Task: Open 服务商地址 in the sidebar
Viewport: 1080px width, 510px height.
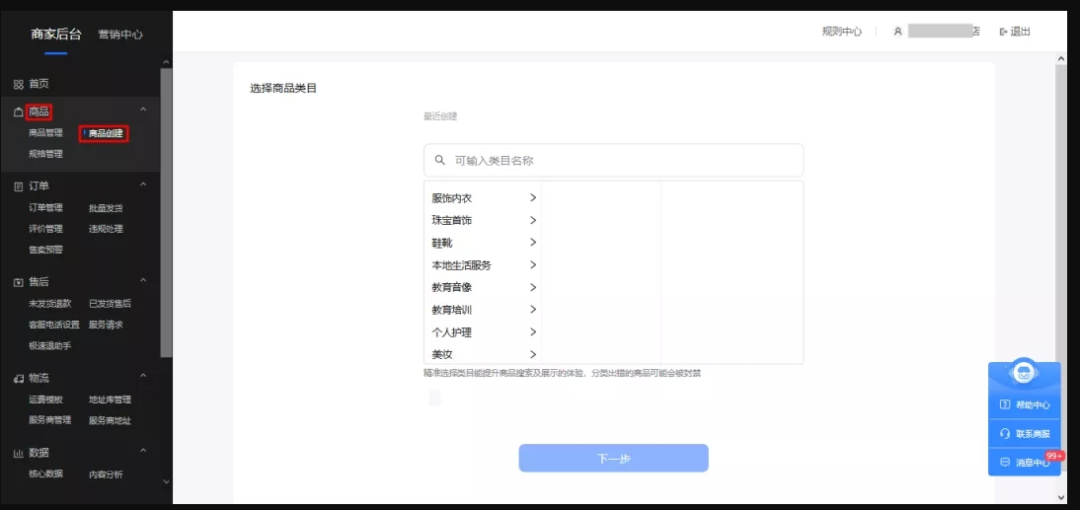Action: 110,420
